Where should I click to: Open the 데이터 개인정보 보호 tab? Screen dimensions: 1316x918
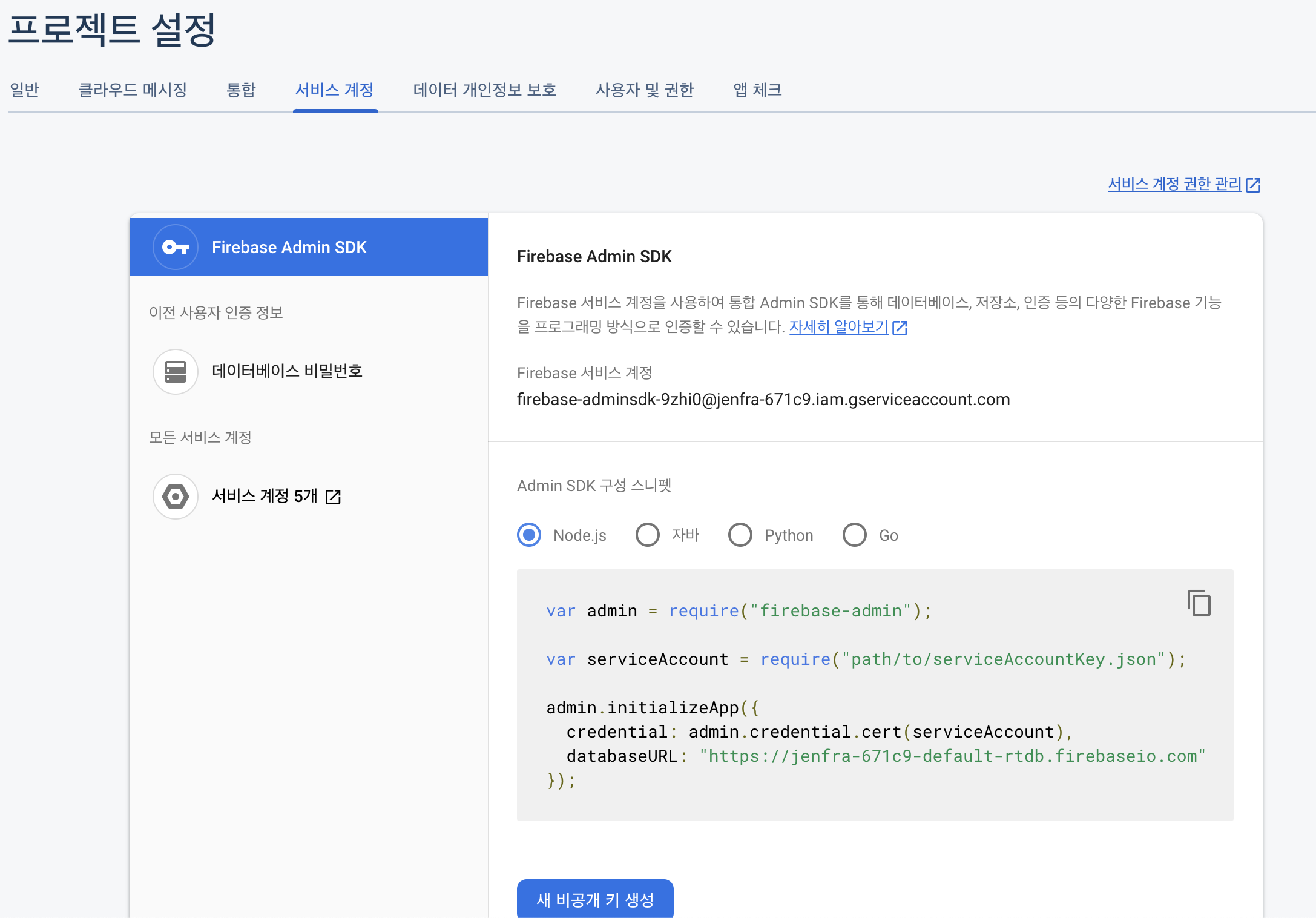[484, 90]
